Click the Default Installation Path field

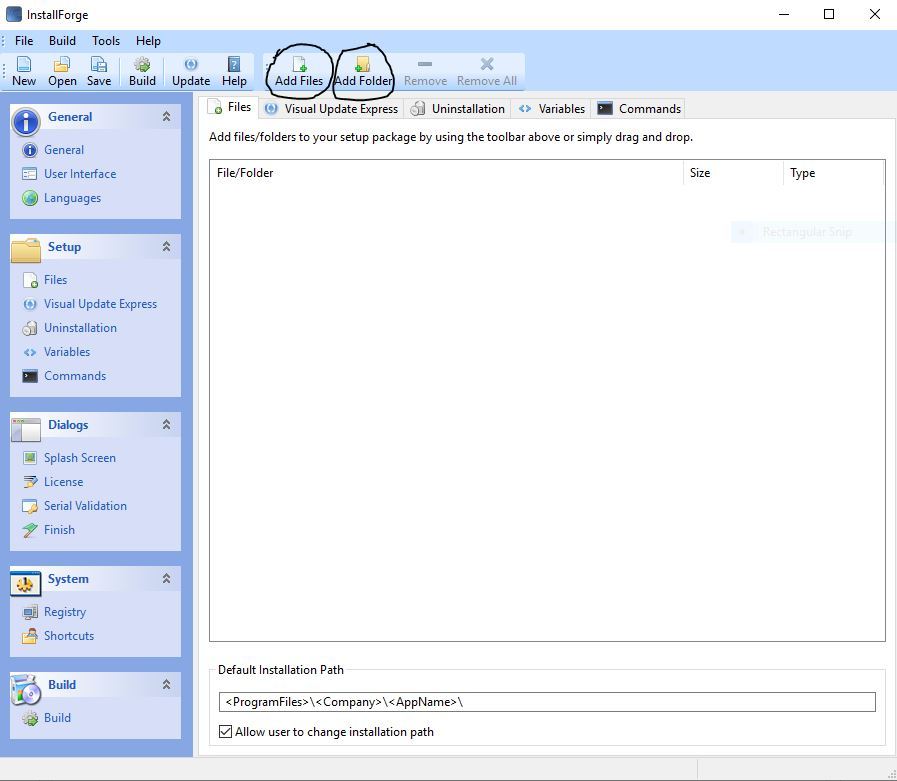click(547, 702)
